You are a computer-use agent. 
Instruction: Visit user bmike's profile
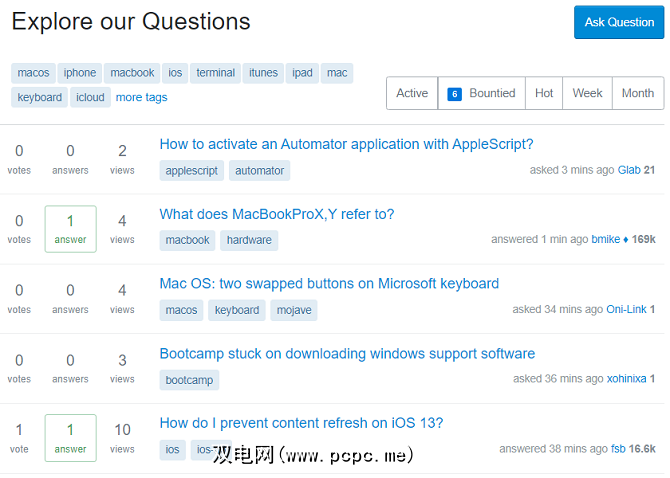coord(605,240)
